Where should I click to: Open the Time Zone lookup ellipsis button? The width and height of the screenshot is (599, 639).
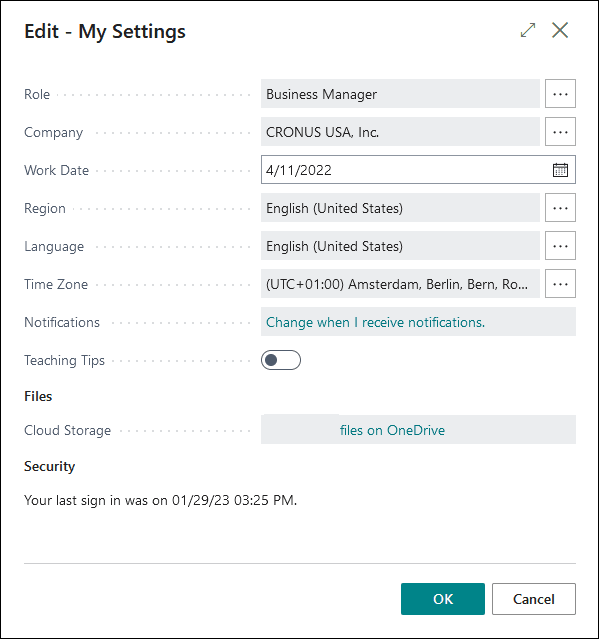560,284
